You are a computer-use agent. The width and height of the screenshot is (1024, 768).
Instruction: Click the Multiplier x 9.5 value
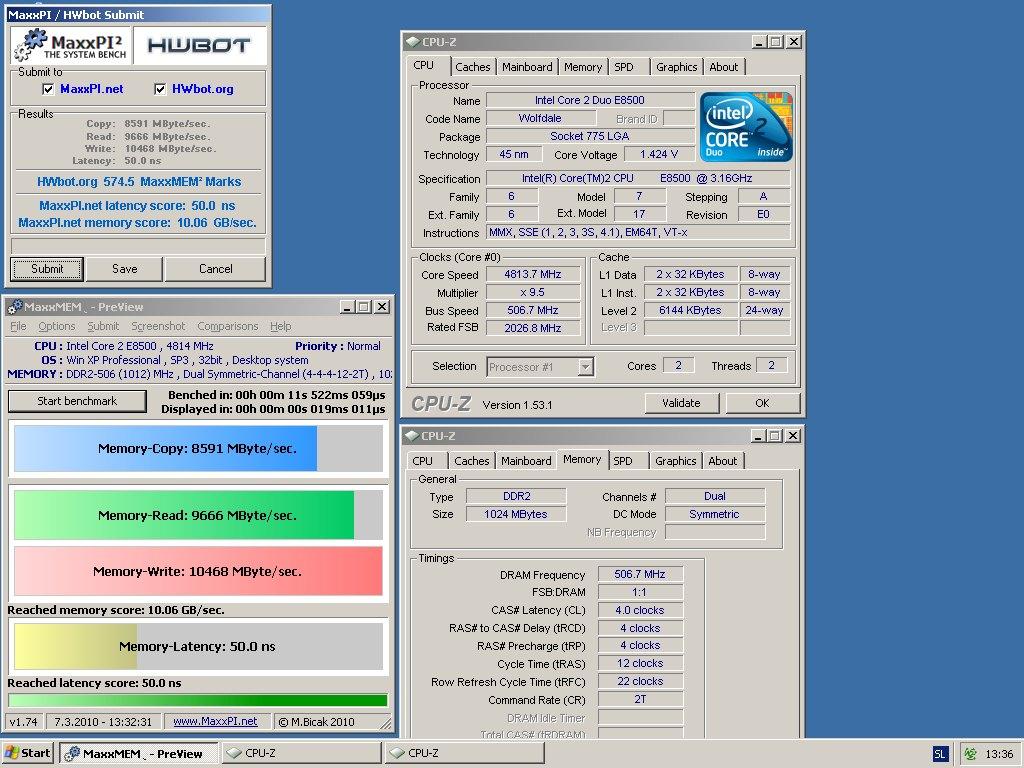point(533,293)
